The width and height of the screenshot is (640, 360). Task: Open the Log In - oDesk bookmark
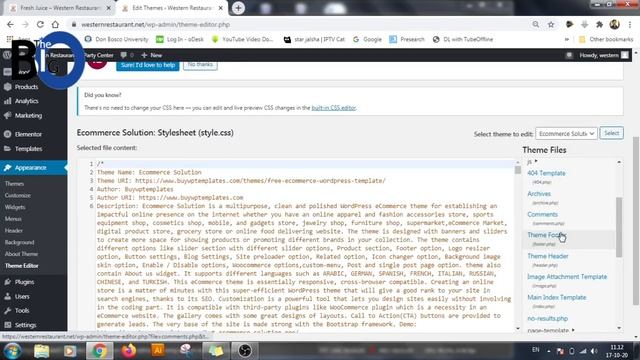[x=180, y=39]
